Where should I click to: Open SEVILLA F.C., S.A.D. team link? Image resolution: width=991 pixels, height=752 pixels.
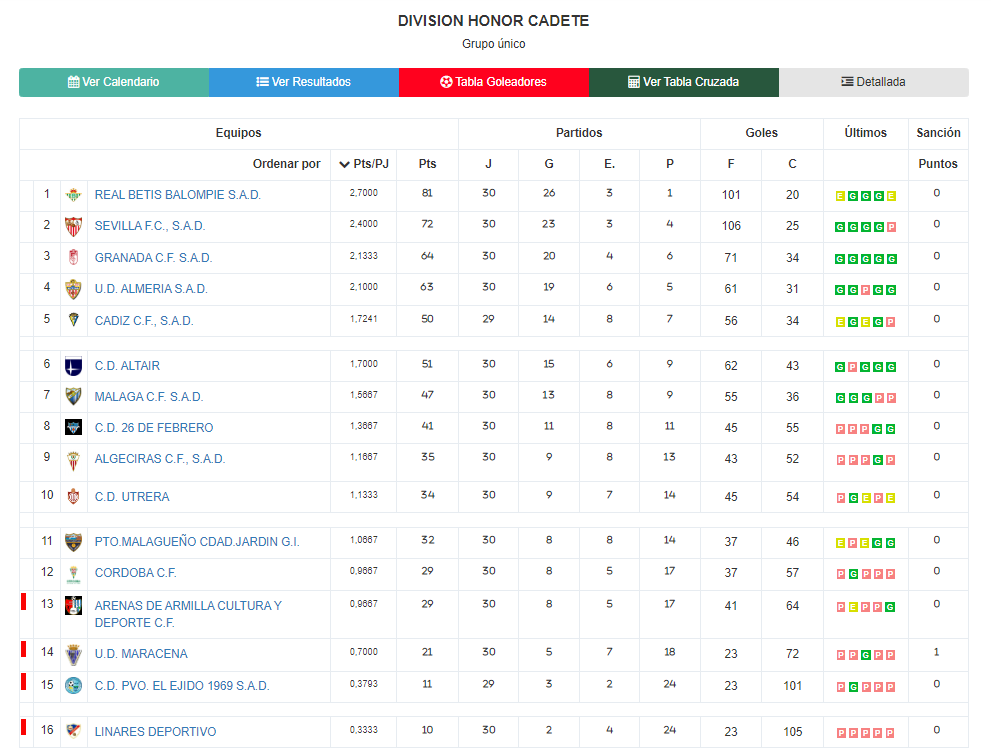pos(150,226)
